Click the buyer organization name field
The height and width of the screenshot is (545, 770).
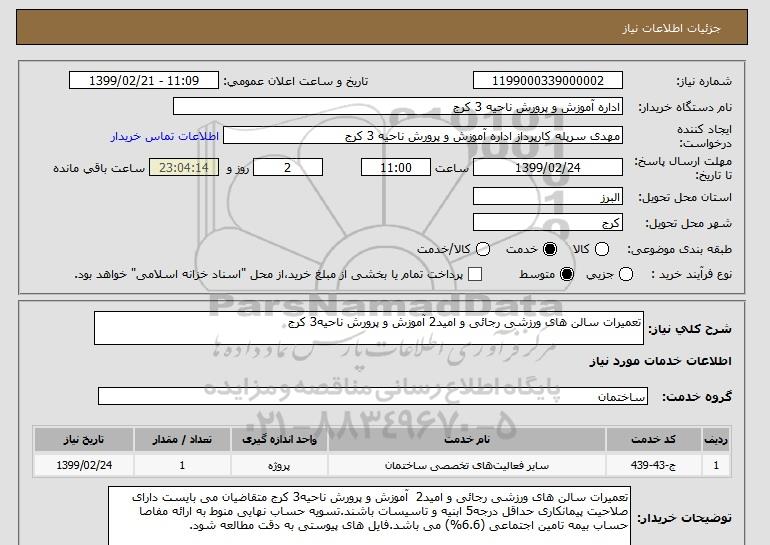(x=398, y=107)
